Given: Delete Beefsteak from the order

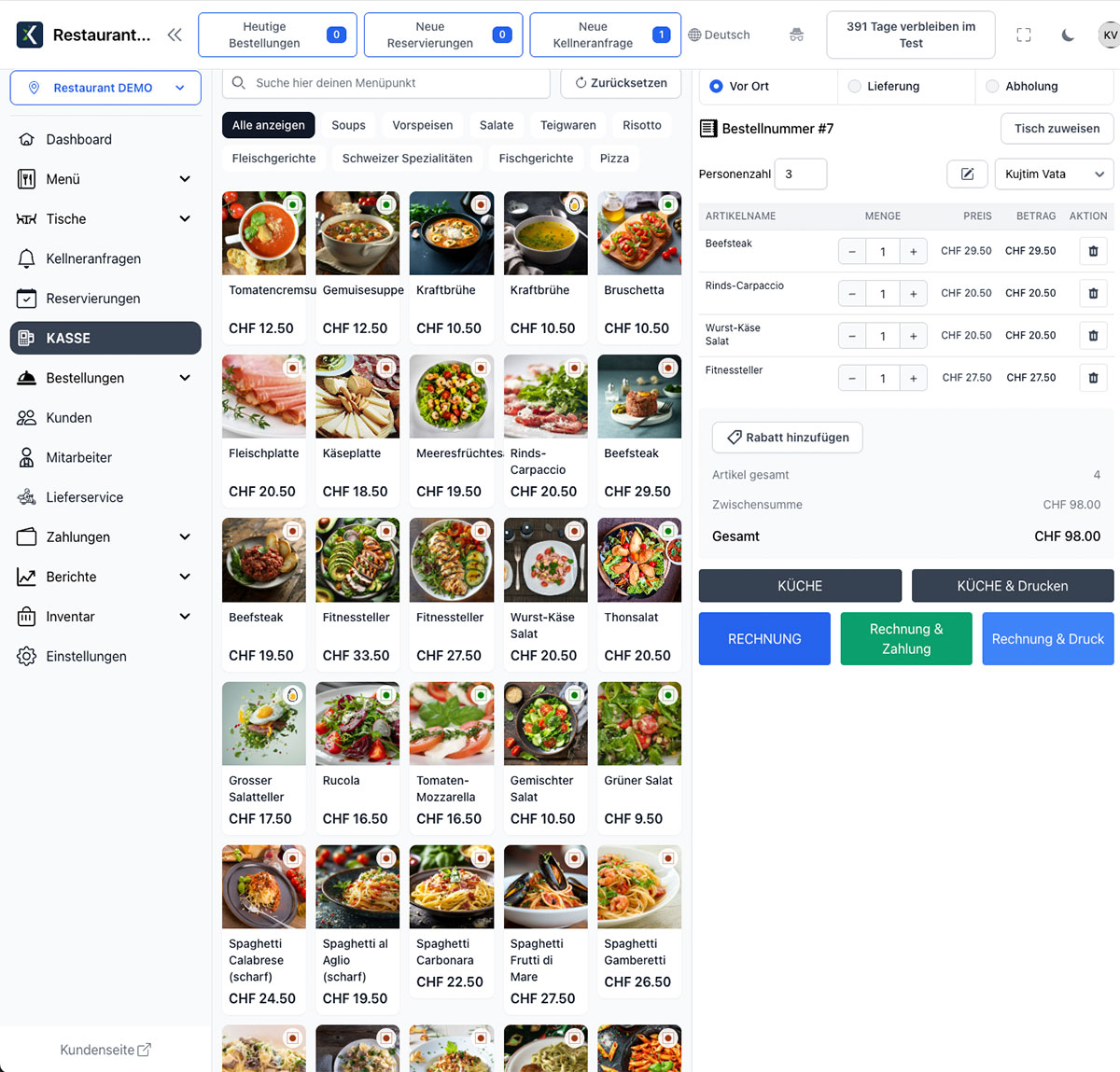Looking at the screenshot, I should 1093,251.
